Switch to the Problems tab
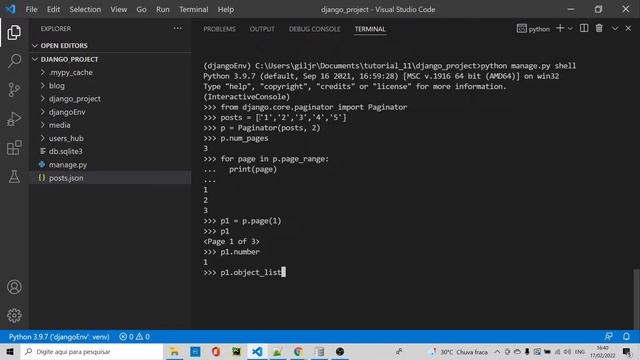The height and width of the screenshot is (360, 640). tap(219, 29)
